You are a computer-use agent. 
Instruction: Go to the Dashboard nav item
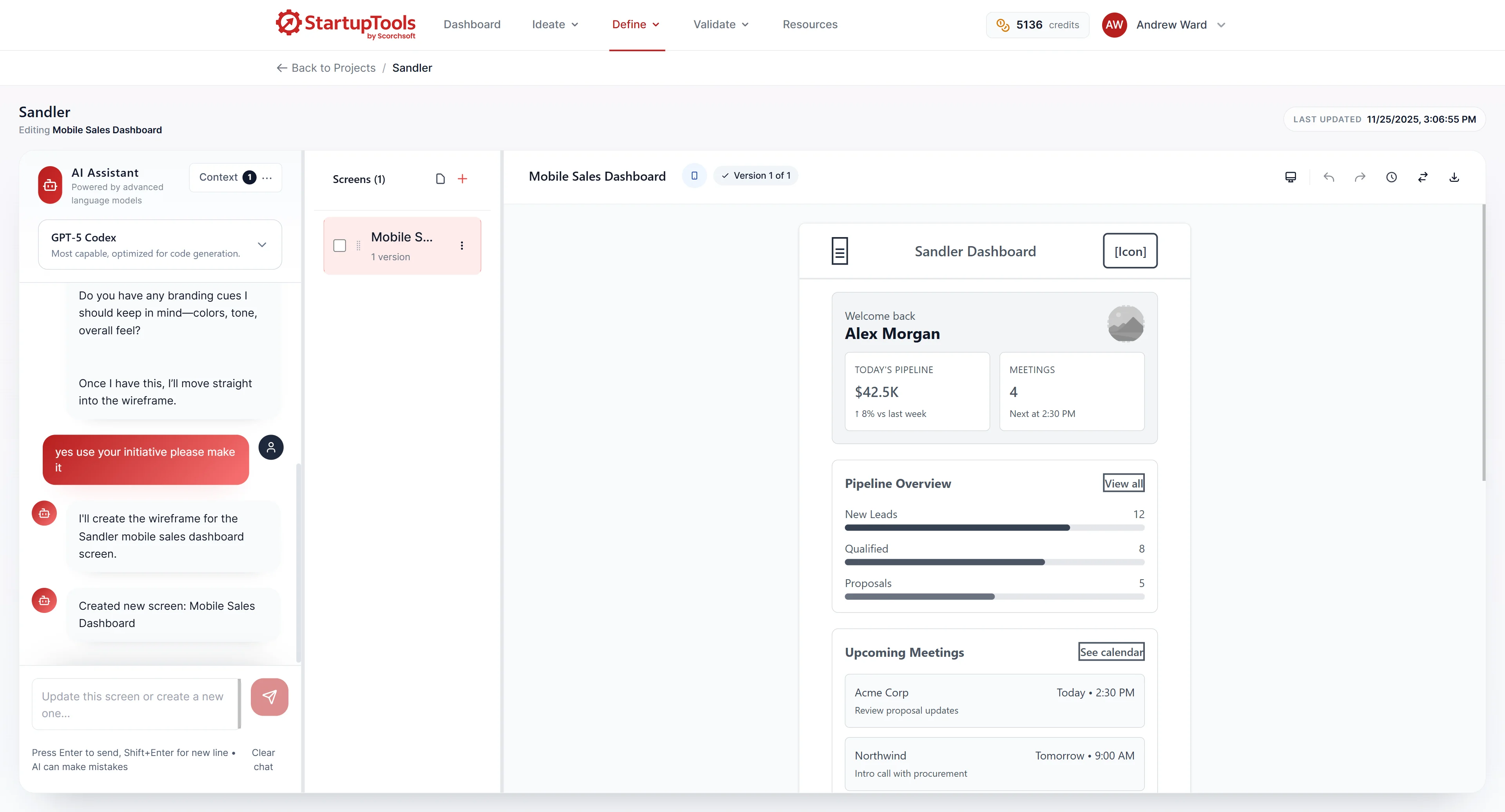click(472, 25)
